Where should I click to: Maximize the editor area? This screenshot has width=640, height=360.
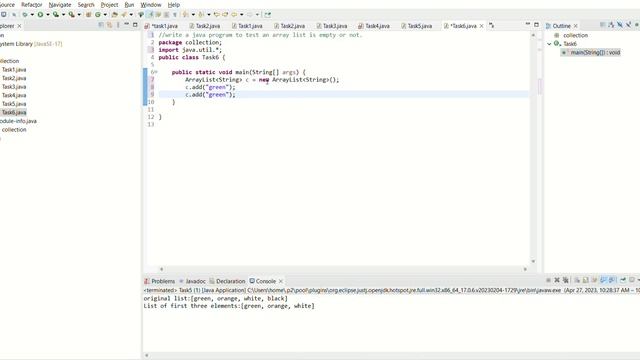536,25
